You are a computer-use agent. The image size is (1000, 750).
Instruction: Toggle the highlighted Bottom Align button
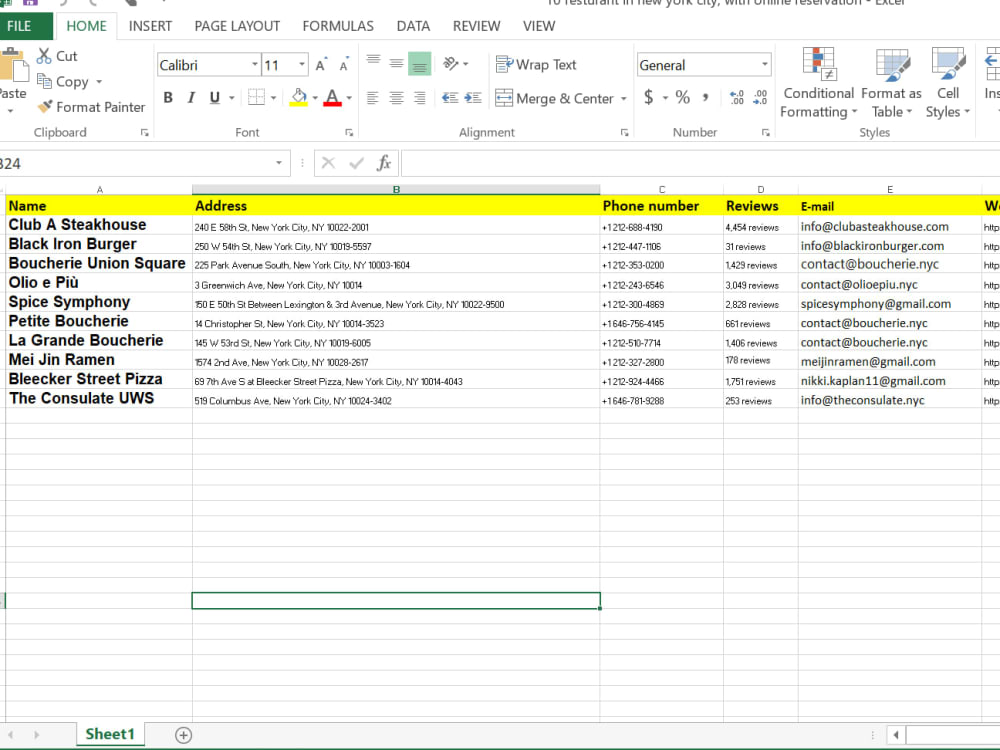coord(419,63)
